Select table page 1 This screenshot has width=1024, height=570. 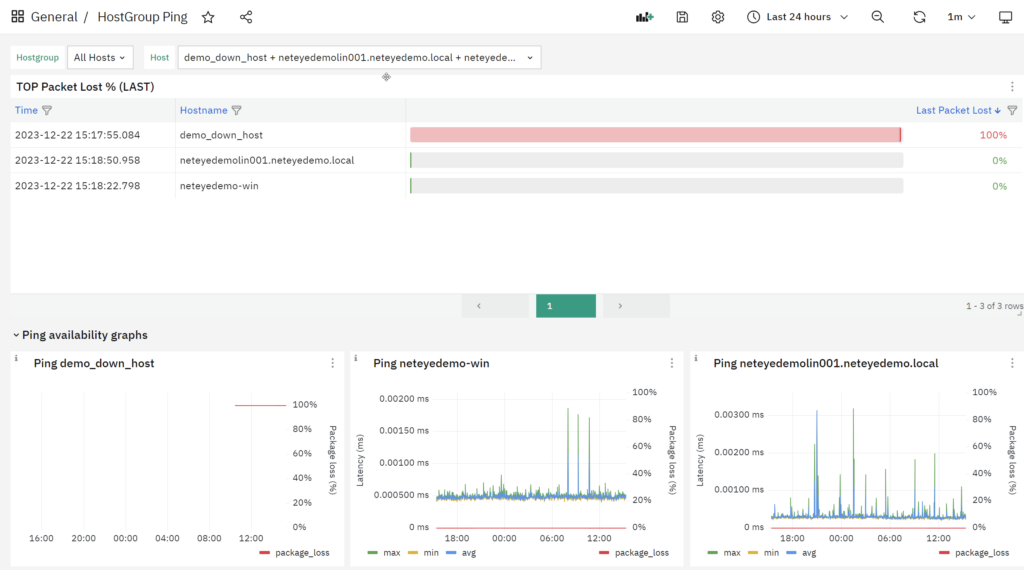[x=566, y=306]
